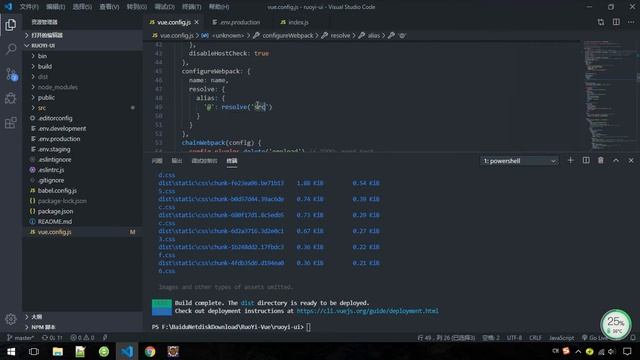The image size is (640, 360).
Task: Change CRLF line ending in status bar
Action: click(x=535, y=338)
